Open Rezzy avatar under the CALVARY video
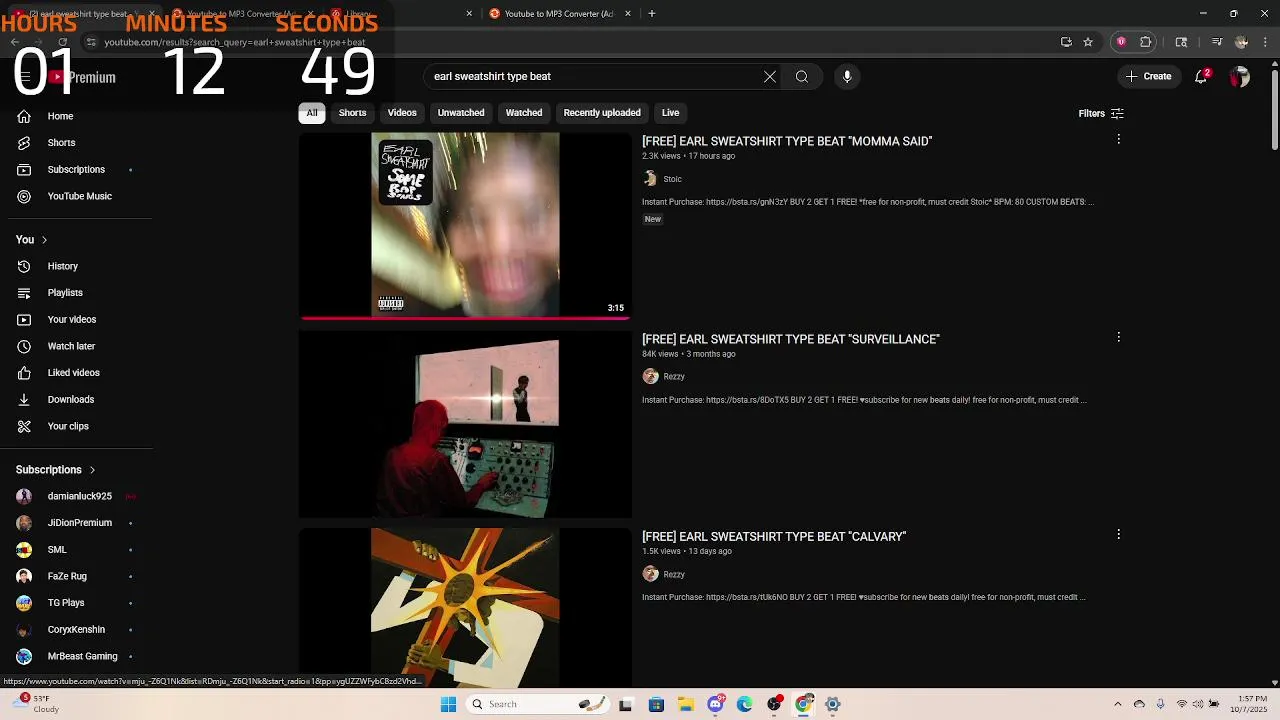The width and height of the screenshot is (1280, 720). click(650, 574)
